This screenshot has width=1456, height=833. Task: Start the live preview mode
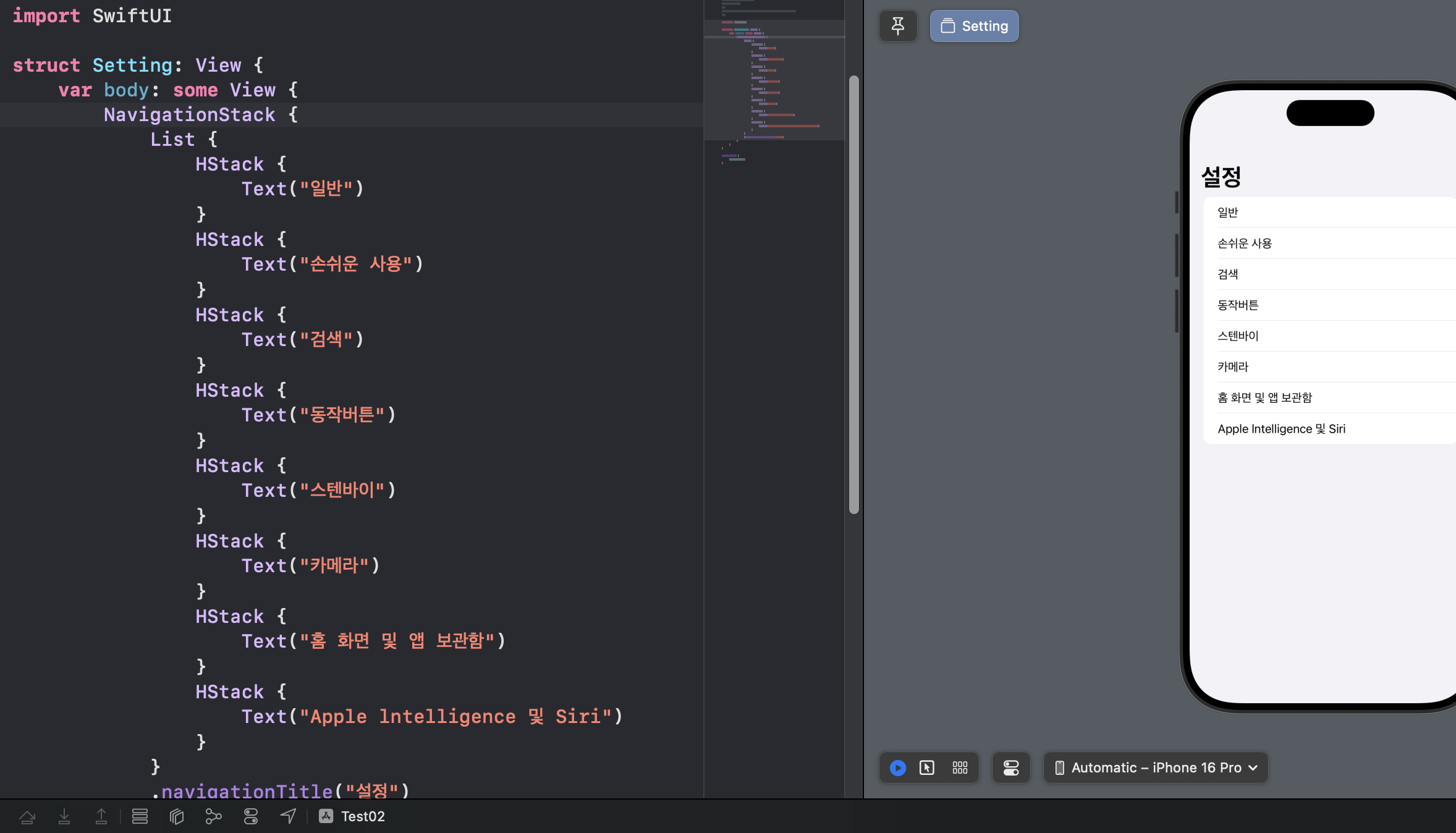897,767
